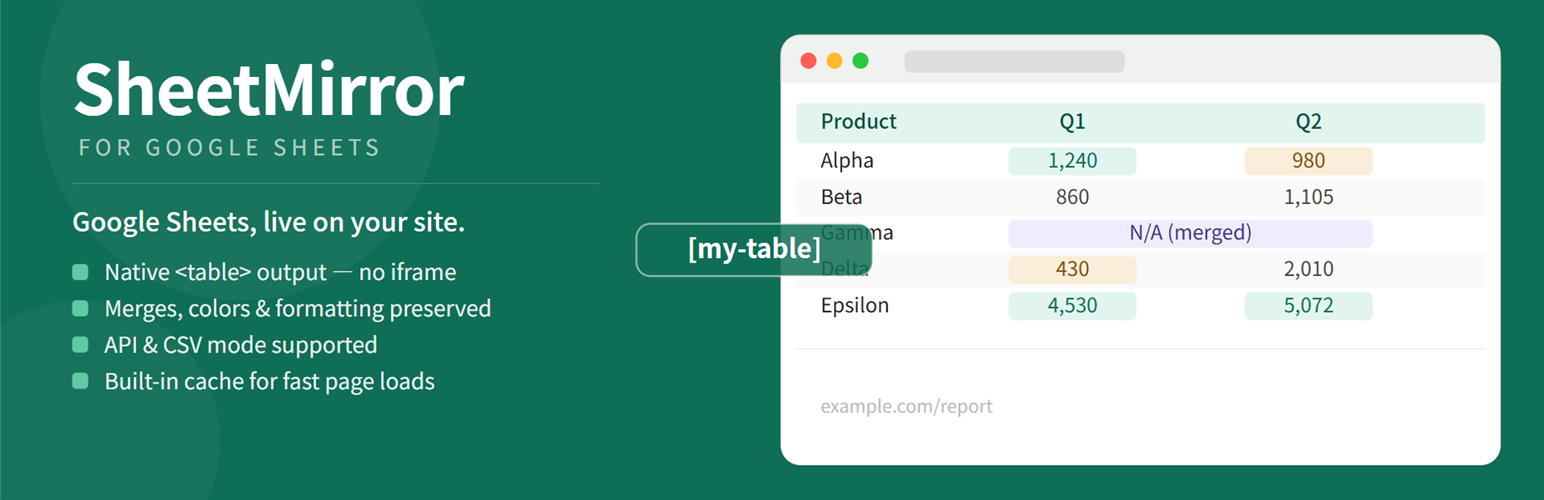Click the Beta row label
The image size is (1544, 500).
pyautogui.click(x=841, y=197)
